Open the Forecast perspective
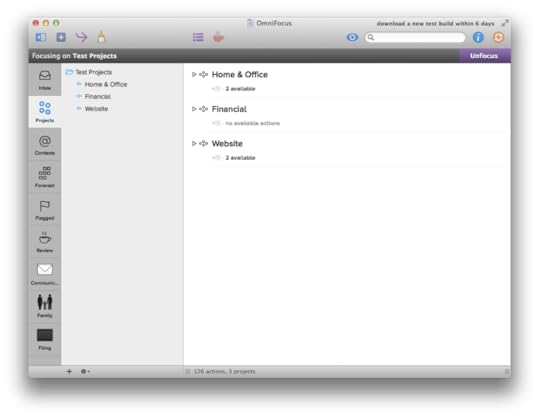Image resolution: width=540 pixels, height=418 pixels. pos(45,177)
